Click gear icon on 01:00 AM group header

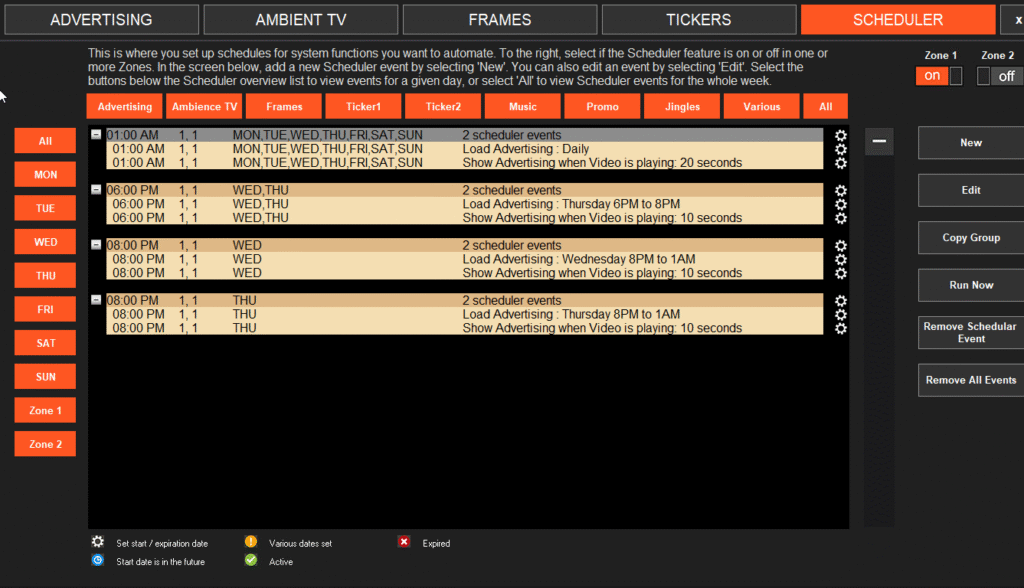(840, 136)
